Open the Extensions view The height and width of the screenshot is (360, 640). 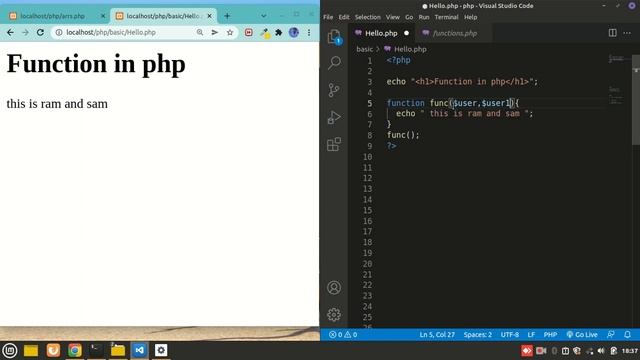(334, 144)
